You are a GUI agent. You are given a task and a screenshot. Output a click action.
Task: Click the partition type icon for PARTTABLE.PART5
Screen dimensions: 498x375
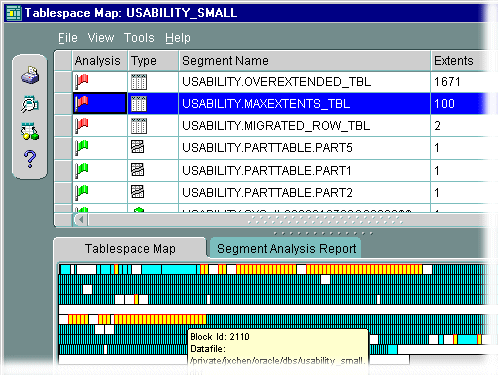[137, 147]
